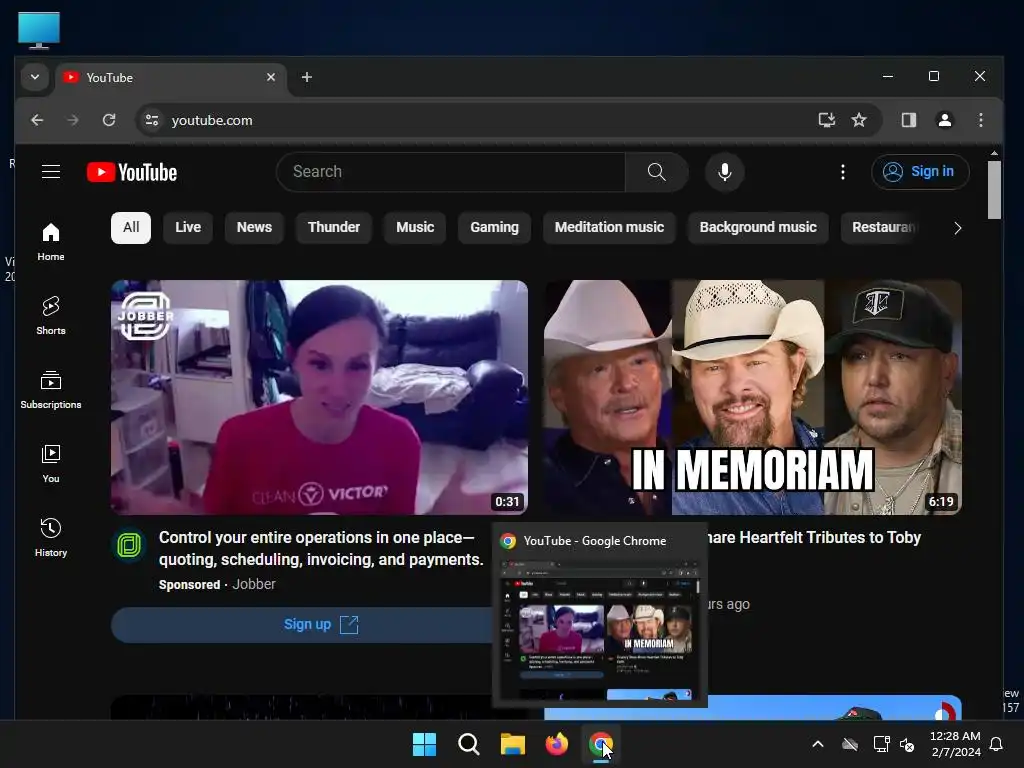Go back with browser back arrow
The width and height of the screenshot is (1024, 768).
[37, 120]
